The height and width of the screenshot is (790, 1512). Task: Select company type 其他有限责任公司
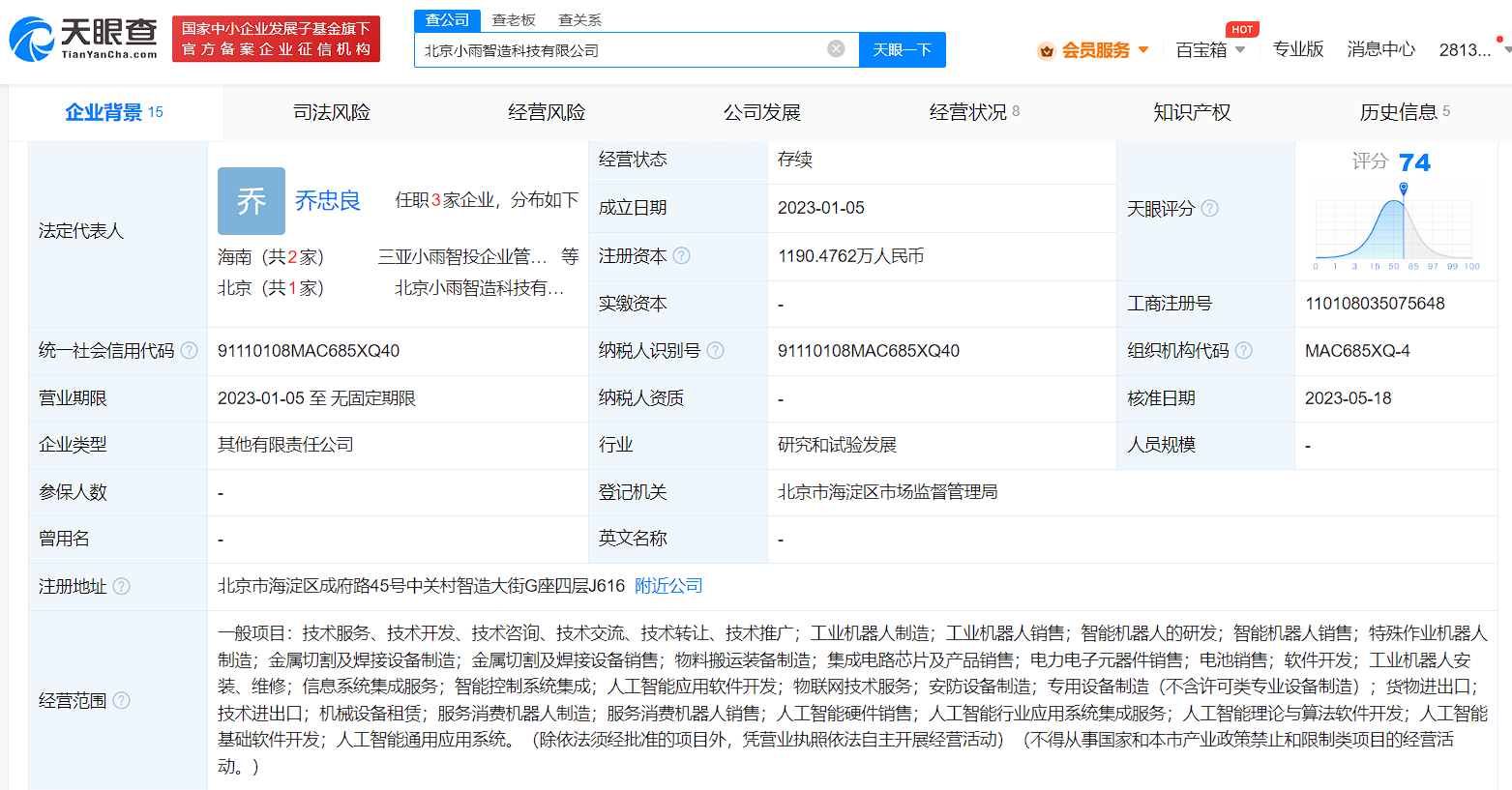(x=285, y=445)
